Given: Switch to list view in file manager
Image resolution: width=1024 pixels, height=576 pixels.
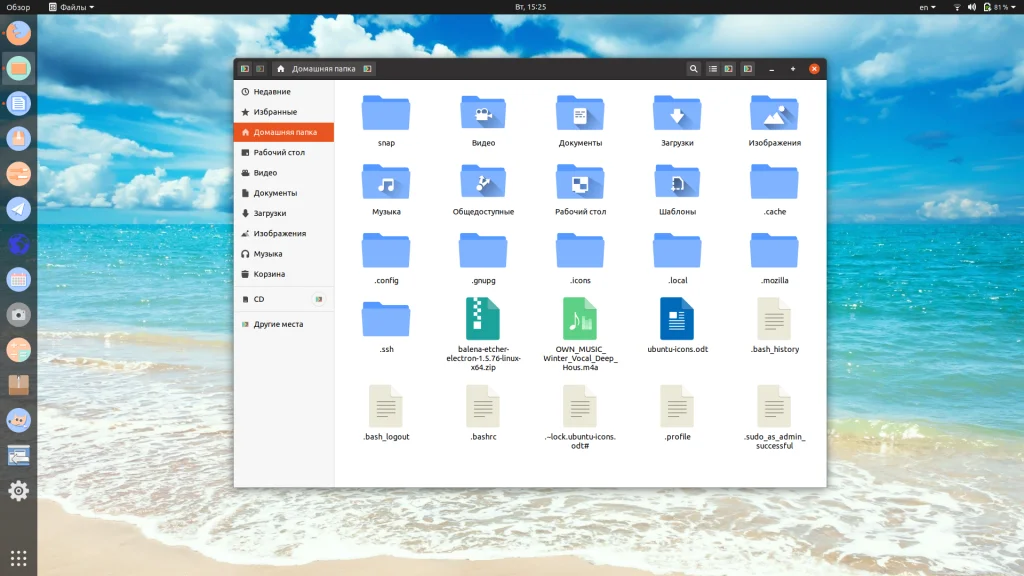Looking at the screenshot, I should point(713,69).
